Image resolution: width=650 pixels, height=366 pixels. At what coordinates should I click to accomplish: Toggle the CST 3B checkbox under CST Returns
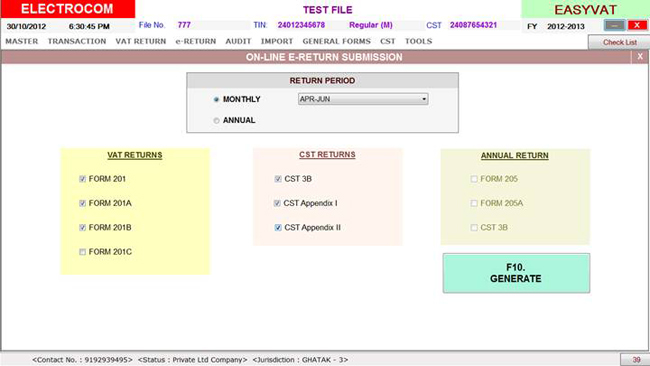click(278, 179)
